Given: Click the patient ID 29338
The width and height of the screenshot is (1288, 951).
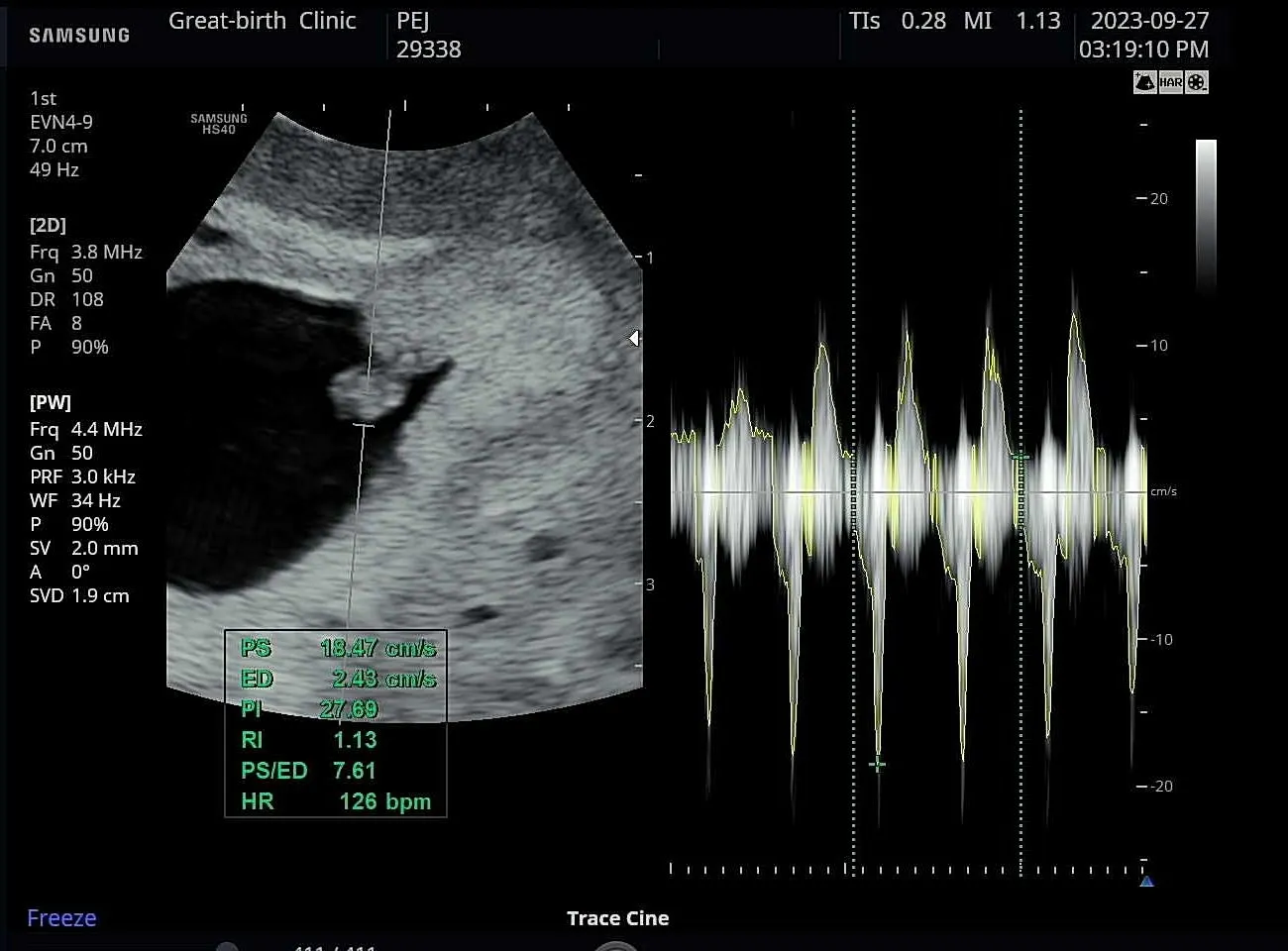Looking at the screenshot, I should (429, 50).
